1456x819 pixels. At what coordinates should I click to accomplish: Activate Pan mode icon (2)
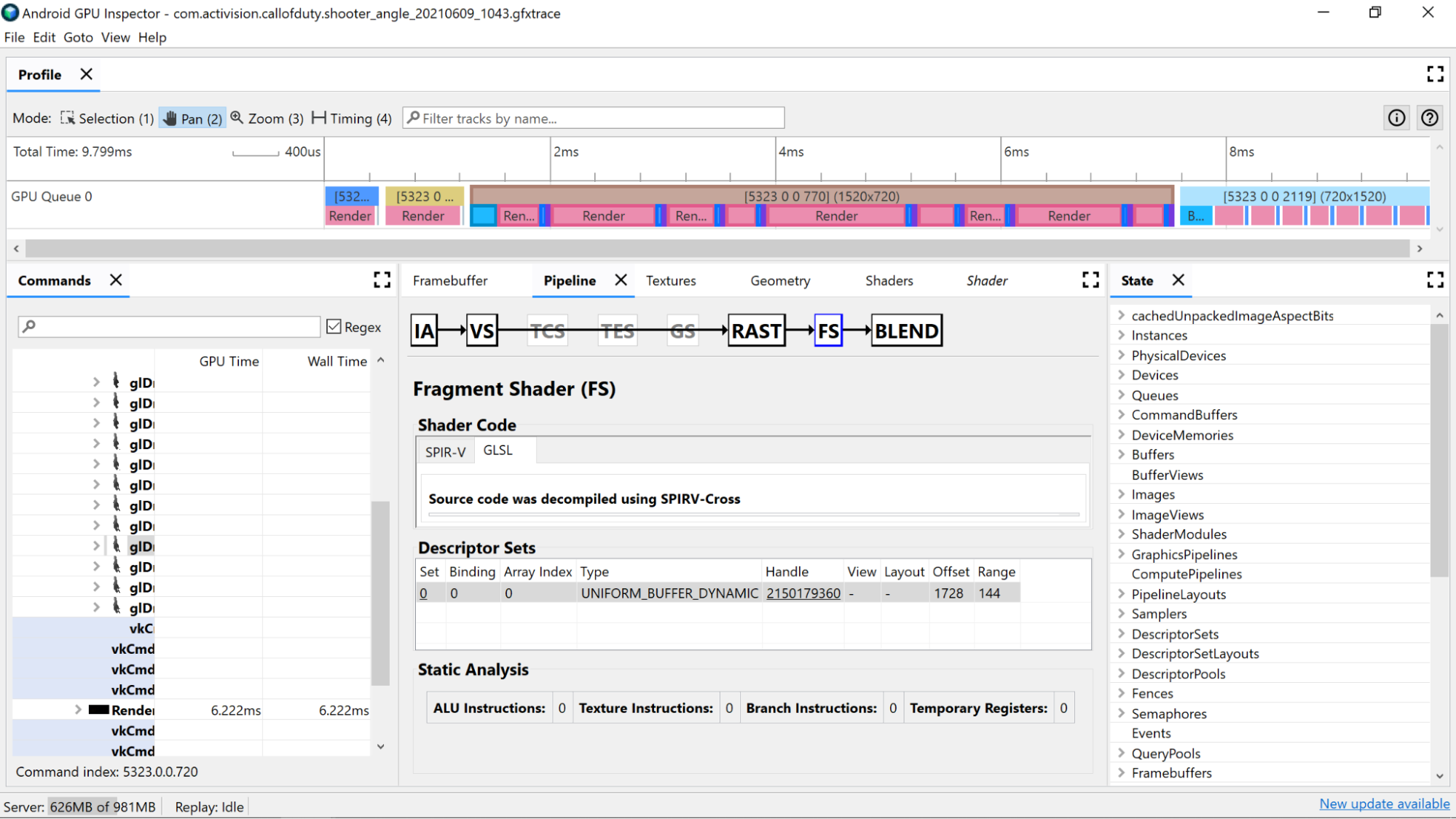click(192, 118)
